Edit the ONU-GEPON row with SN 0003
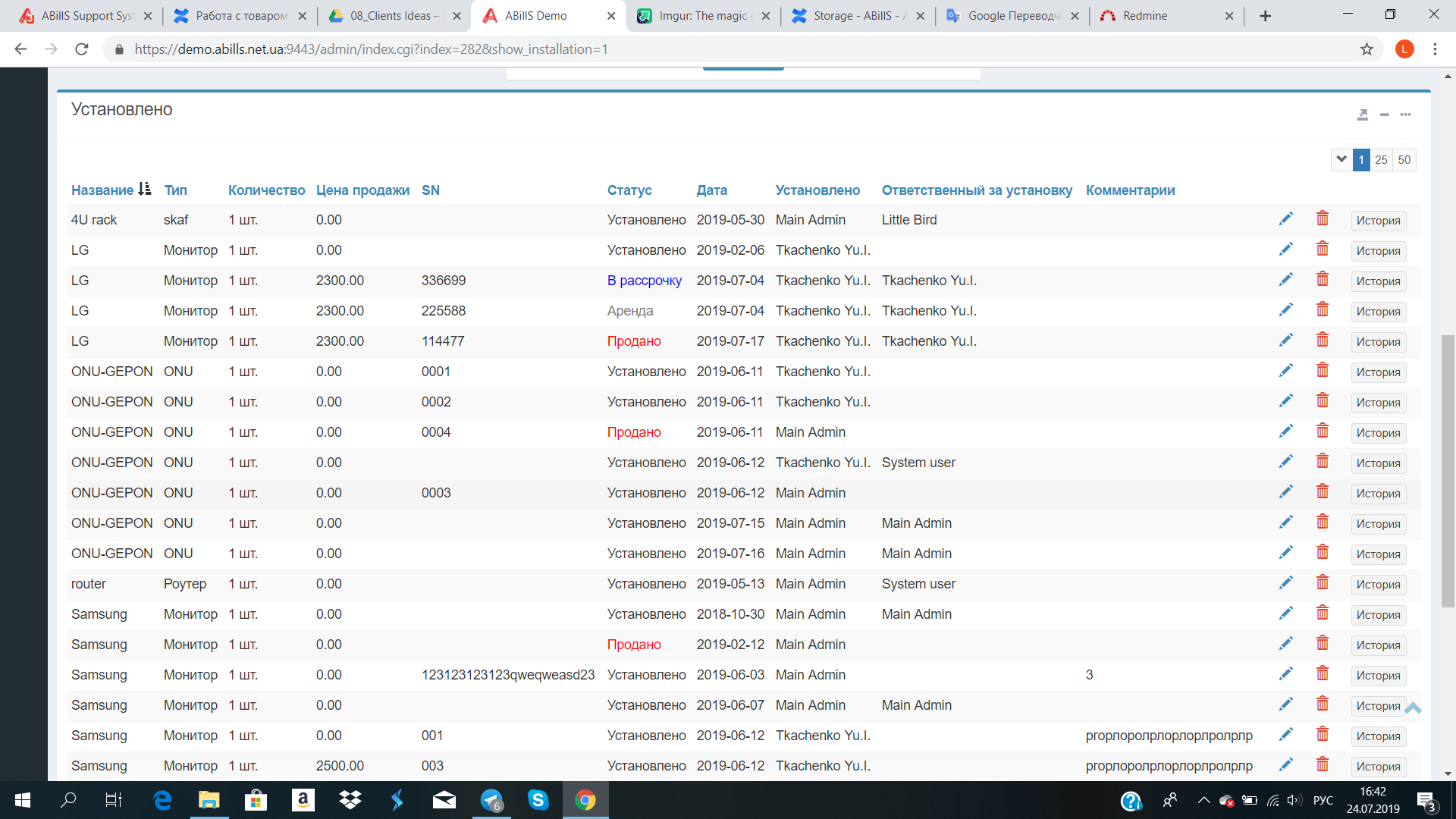 (1285, 492)
